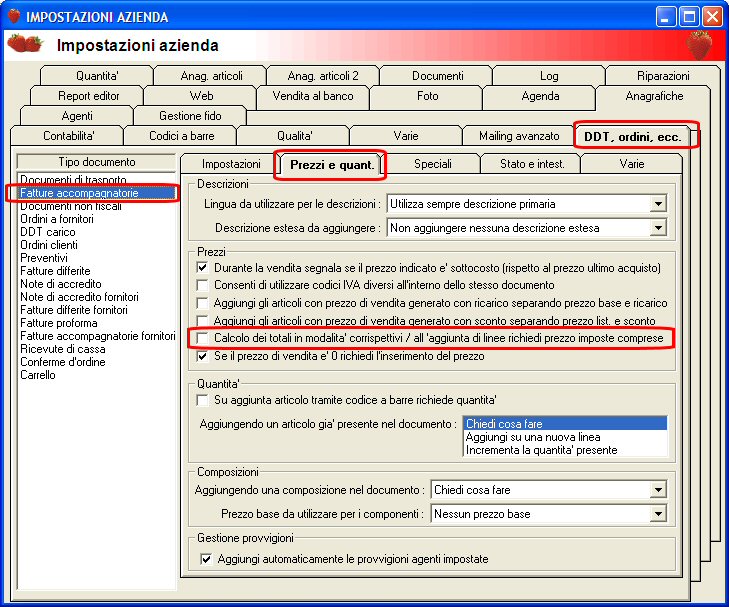Switch to the Anagrafiche tab
This screenshot has height=607, width=729.
tap(654, 96)
